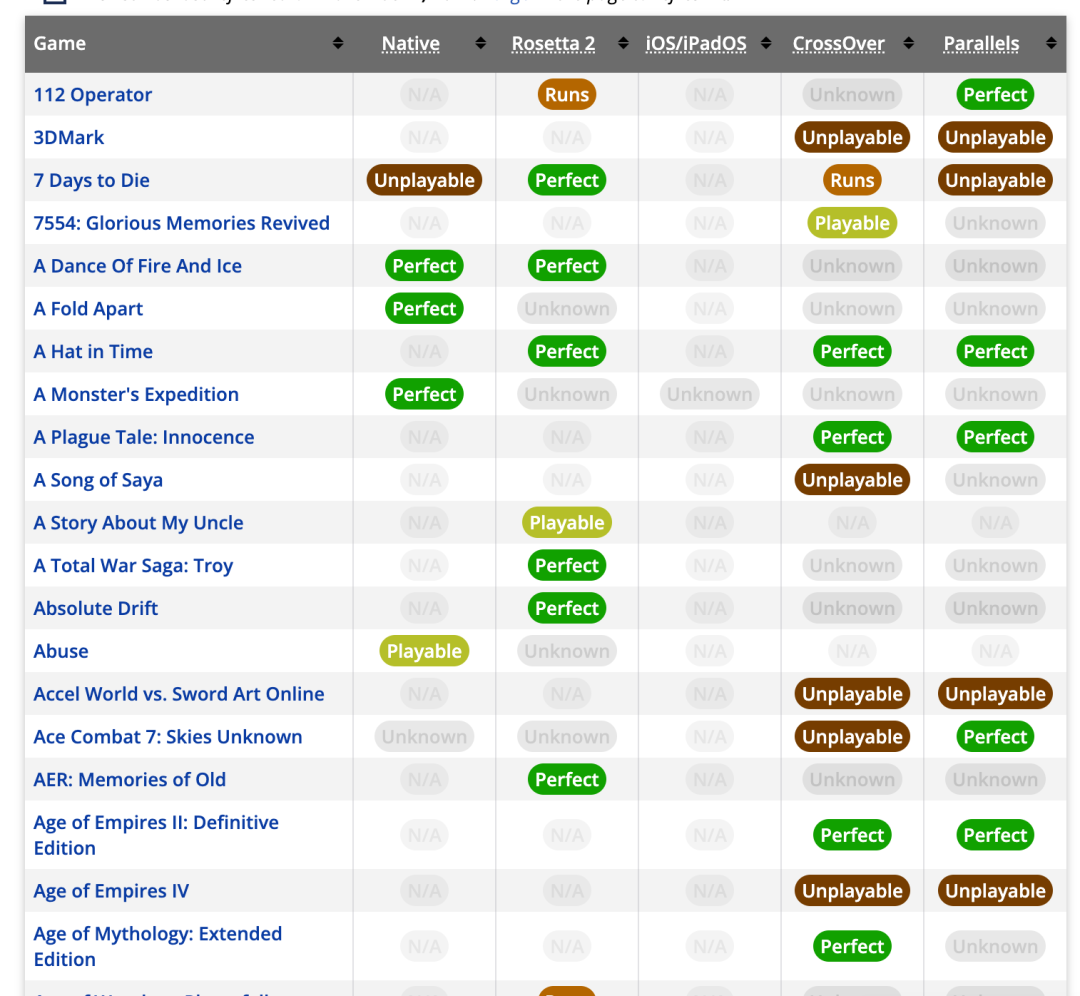
Task: Click Perfect badge for 112 Operator Parallels
Action: (995, 94)
